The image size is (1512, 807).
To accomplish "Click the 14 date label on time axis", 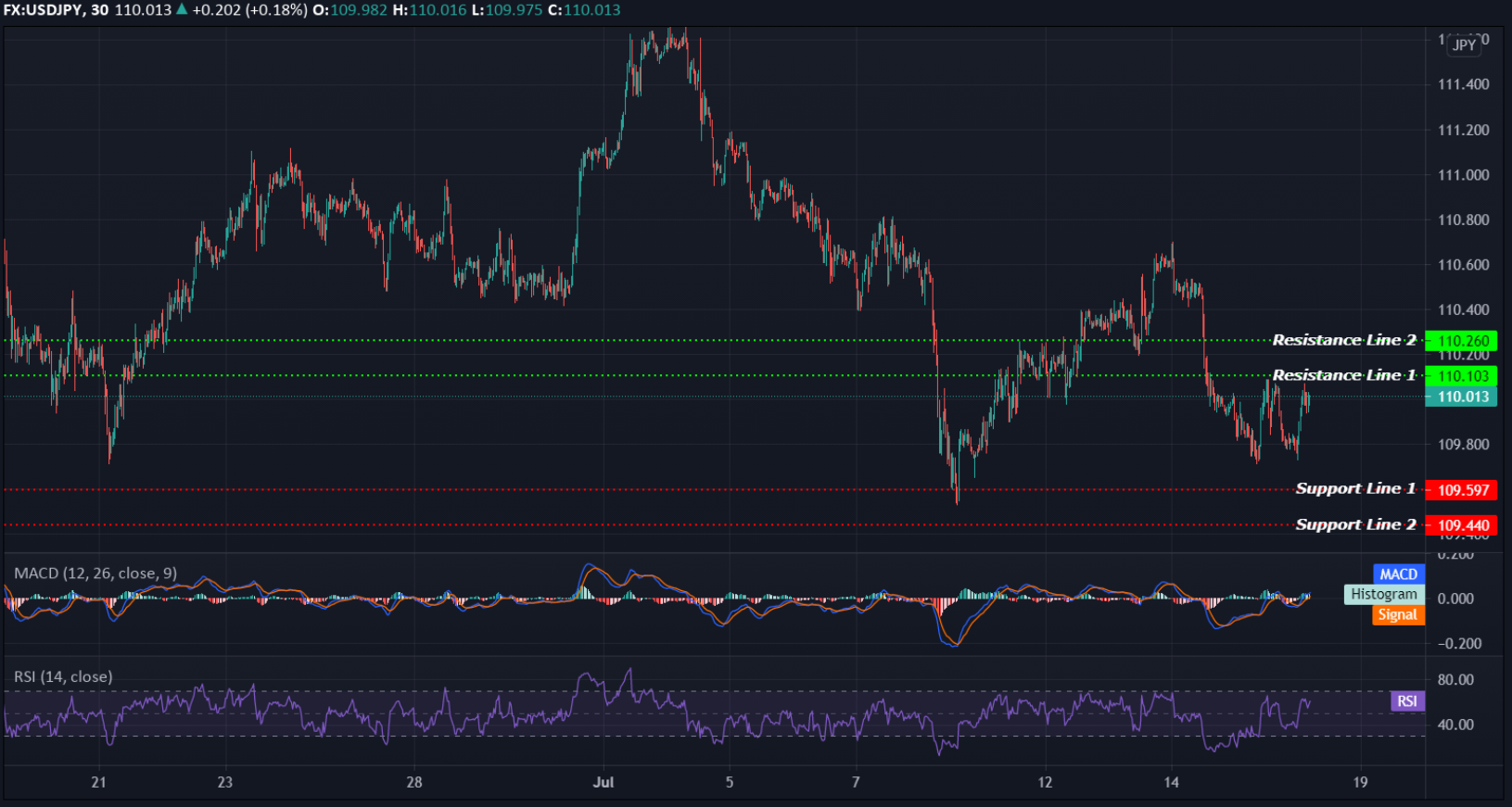I will coord(1172,782).
